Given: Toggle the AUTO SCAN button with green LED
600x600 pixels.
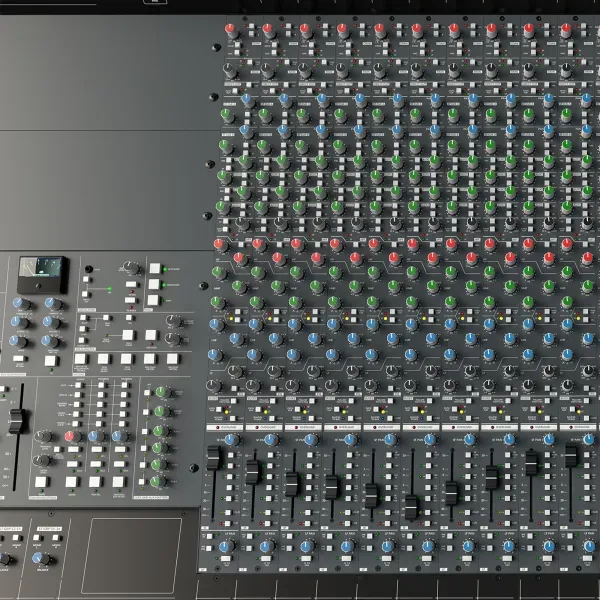Looking at the screenshot, I should (155, 268).
